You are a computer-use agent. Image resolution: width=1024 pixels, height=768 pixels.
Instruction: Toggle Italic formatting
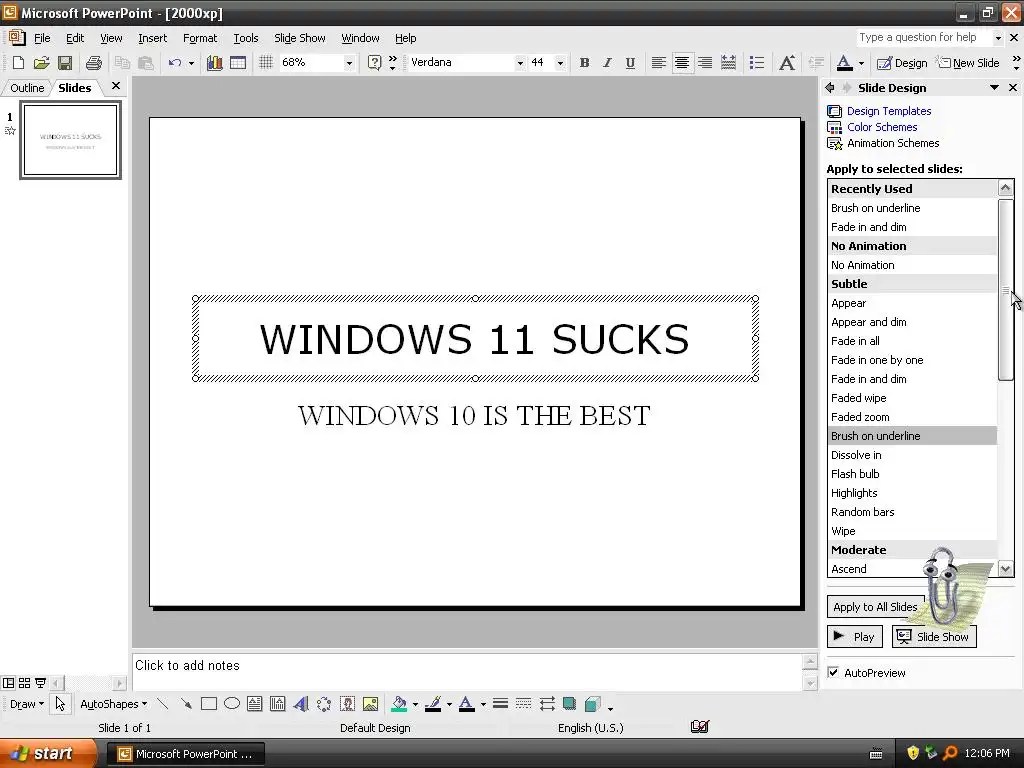(607, 63)
